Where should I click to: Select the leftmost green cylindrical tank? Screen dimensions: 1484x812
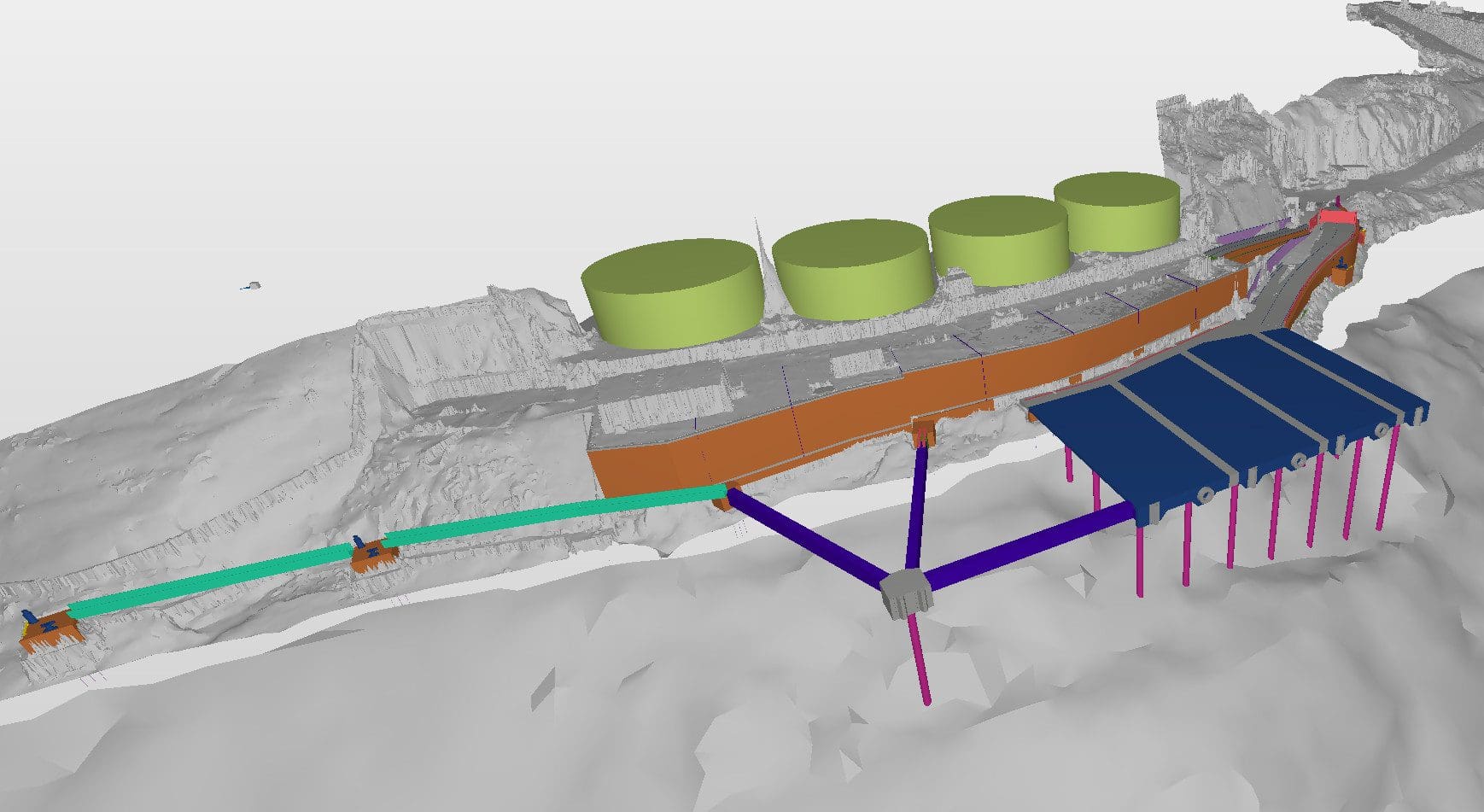[672, 292]
